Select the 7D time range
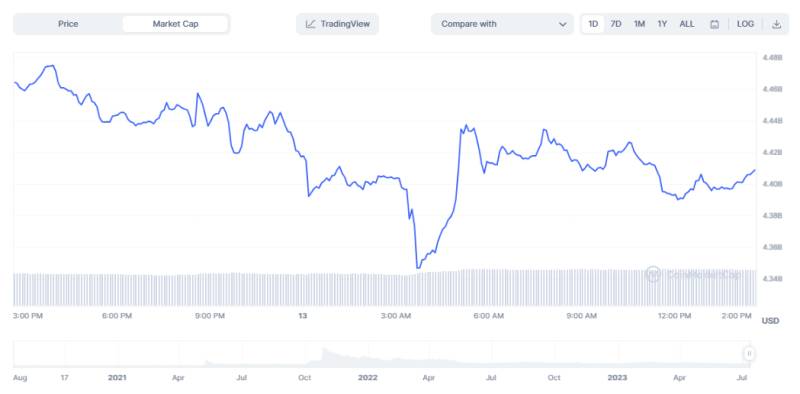The height and width of the screenshot is (394, 800). pyautogui.click(x=616, y=24)
